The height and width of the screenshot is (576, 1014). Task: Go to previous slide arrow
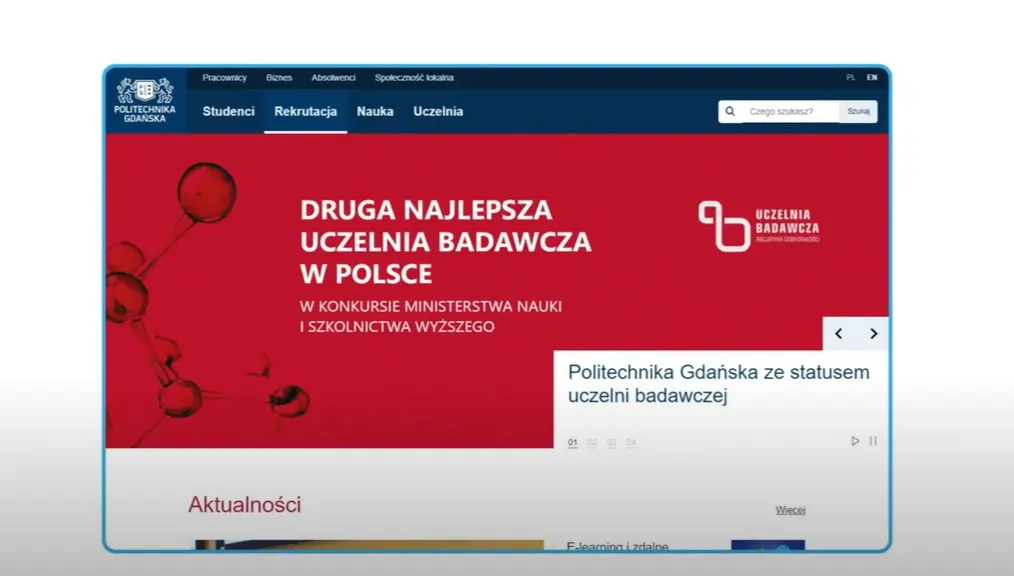click(x=839, y=334)
